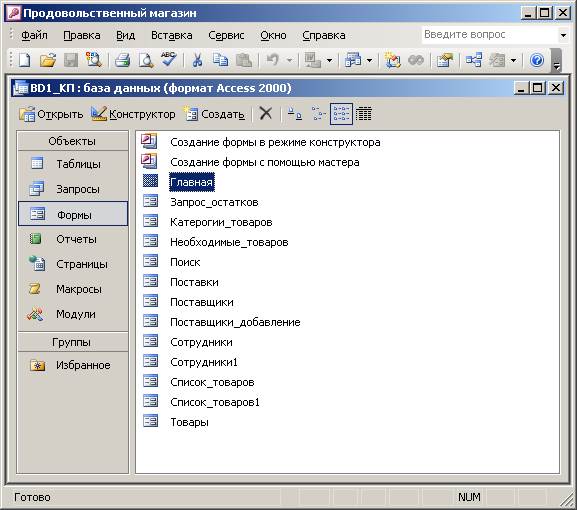Show Модули objects in sidebar
This screenshot has width=577, height=510.
click(x=72, y=314)
